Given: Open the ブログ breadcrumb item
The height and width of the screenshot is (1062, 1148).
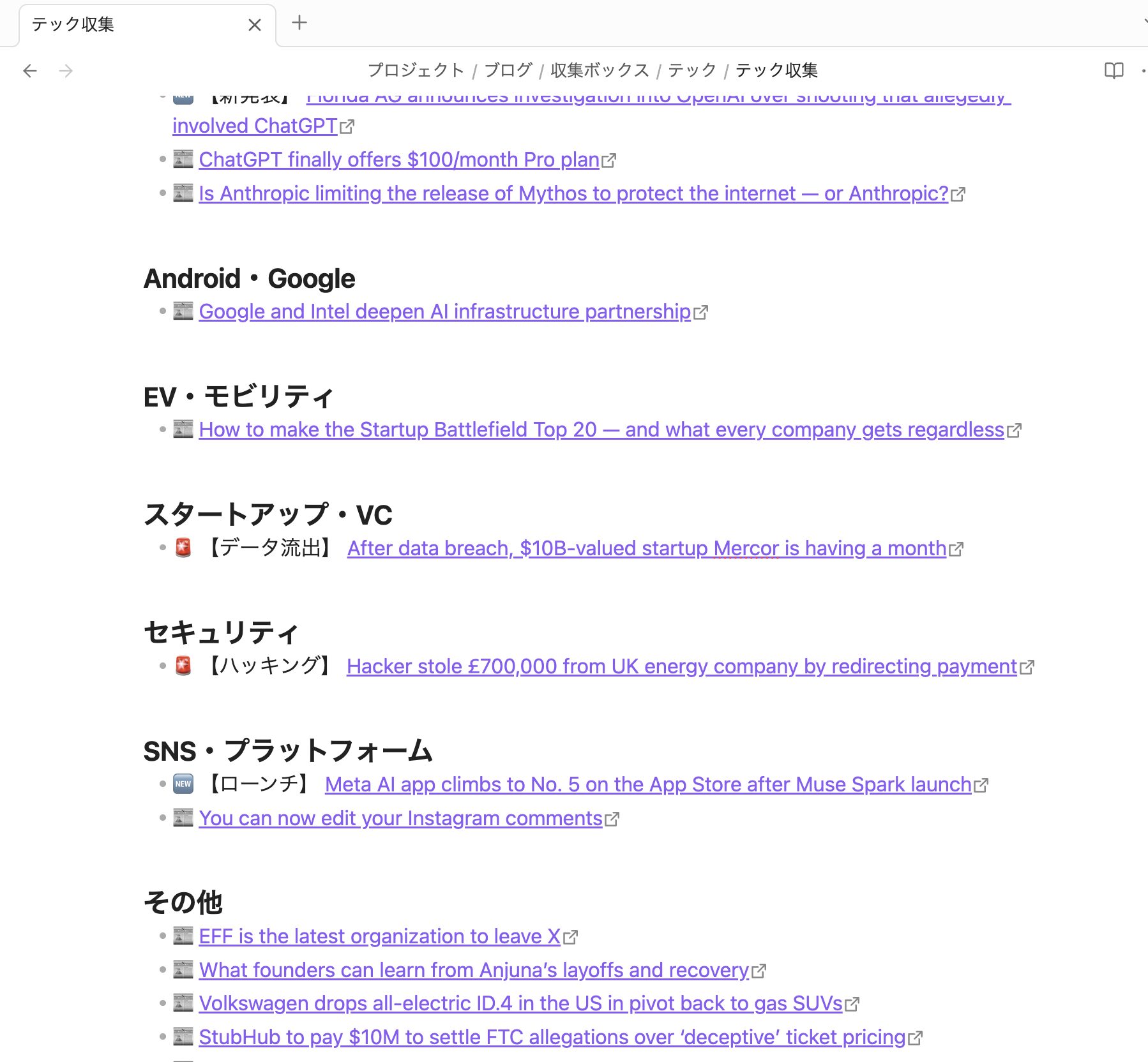Looking at the screenshot, I should (508, 70).
